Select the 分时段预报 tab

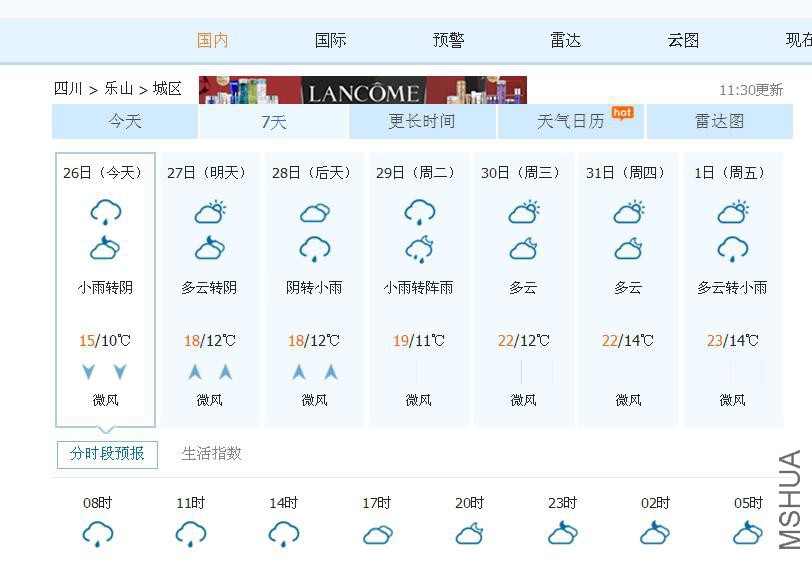pos(107,454)
